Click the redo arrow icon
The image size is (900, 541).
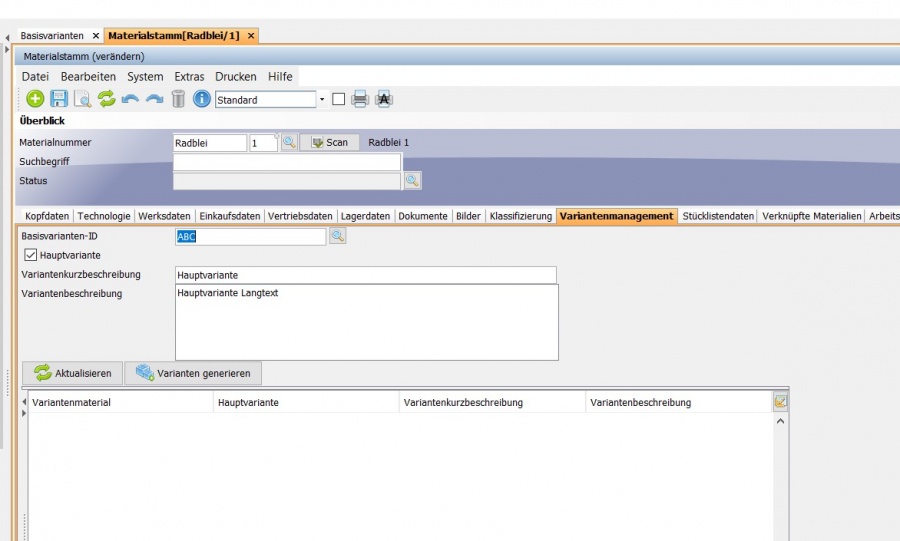point(154,99)
